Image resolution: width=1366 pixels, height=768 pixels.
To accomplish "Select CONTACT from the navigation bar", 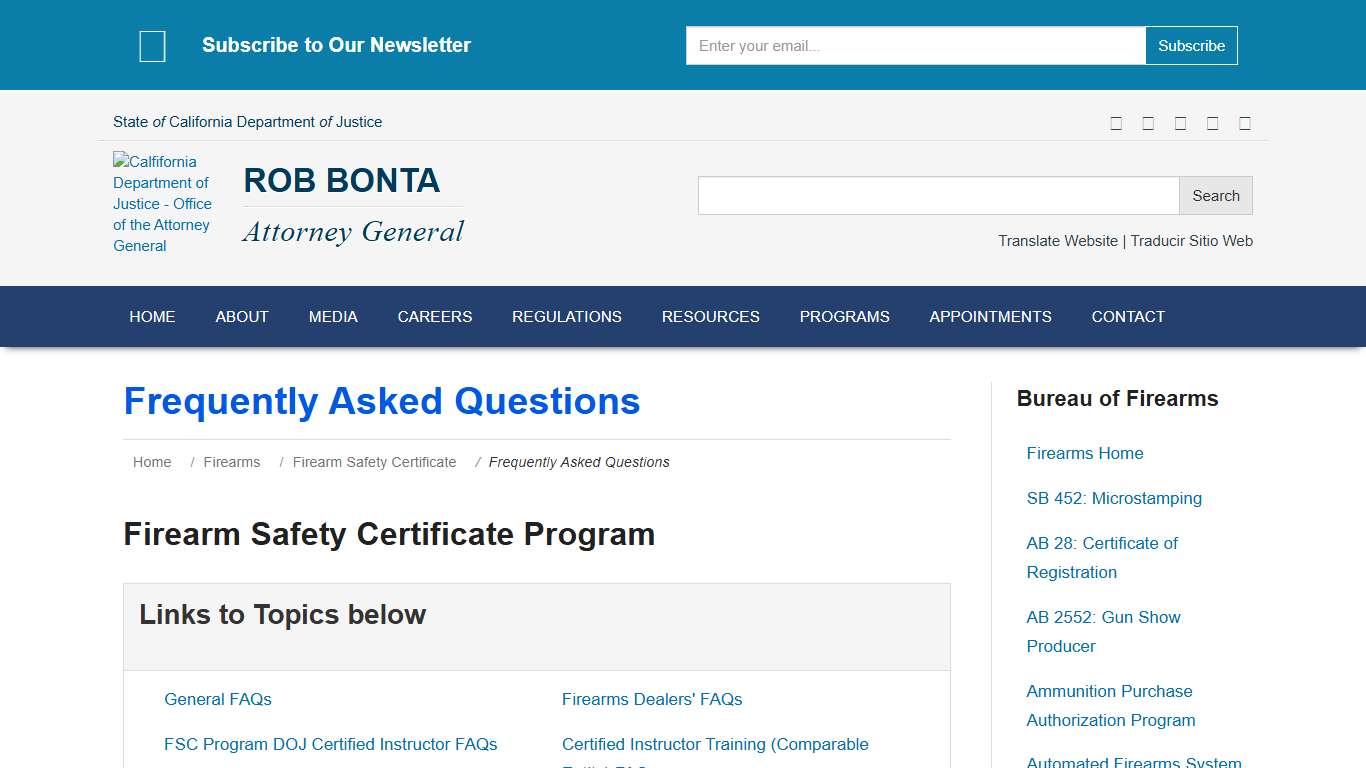I will pyautogui.click(x=1128, y=316).
